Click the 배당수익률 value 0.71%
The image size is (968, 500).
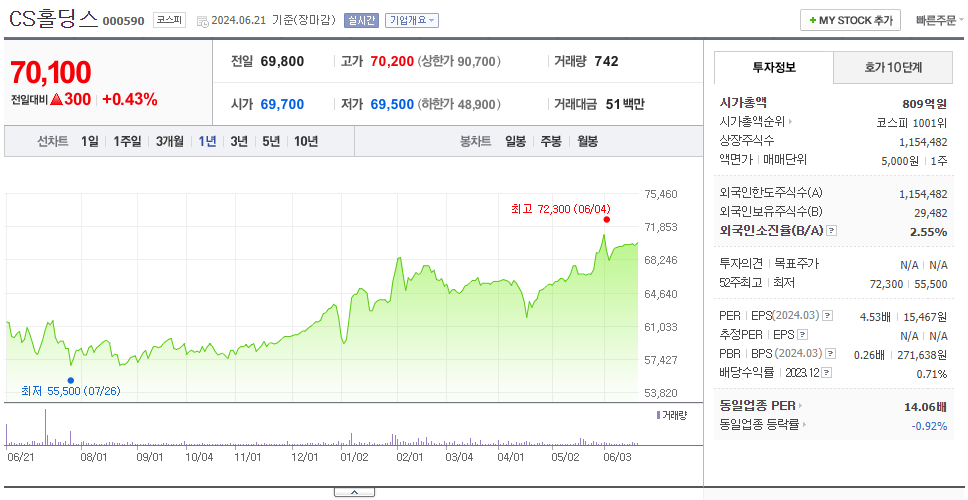click(x=932, y=373)
